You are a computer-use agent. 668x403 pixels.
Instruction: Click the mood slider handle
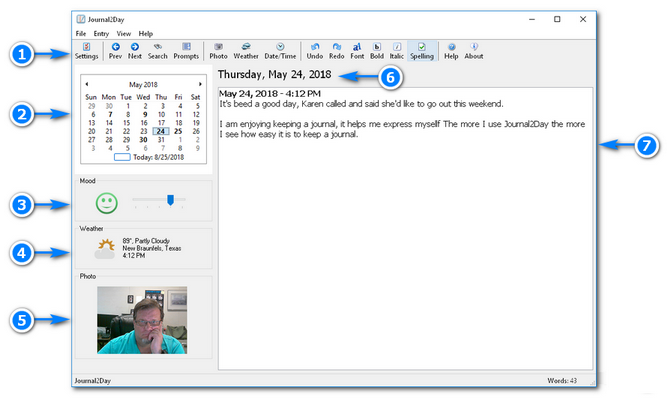click(170, 200)
